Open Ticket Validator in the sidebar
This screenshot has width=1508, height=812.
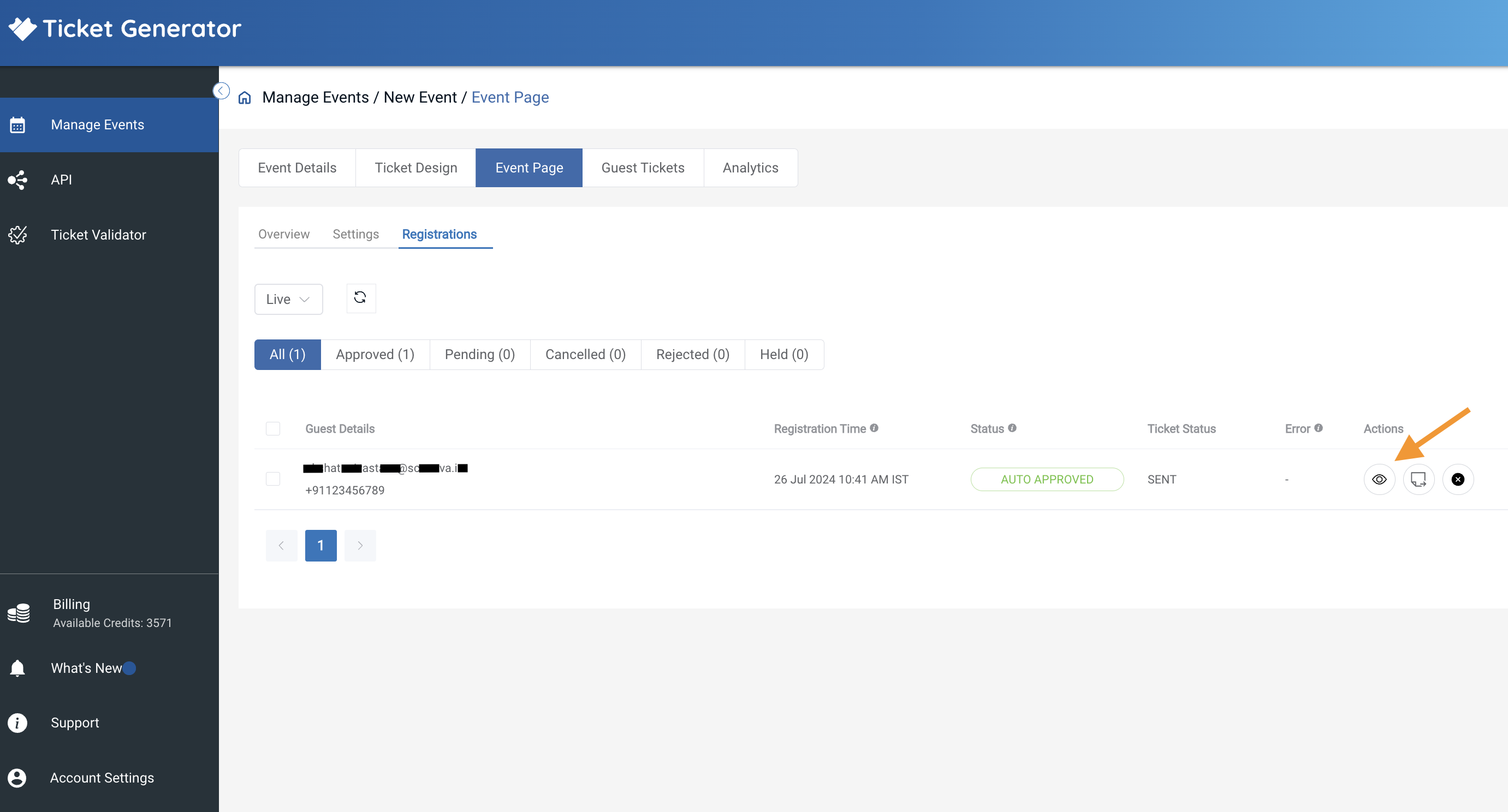coord(110,235)
